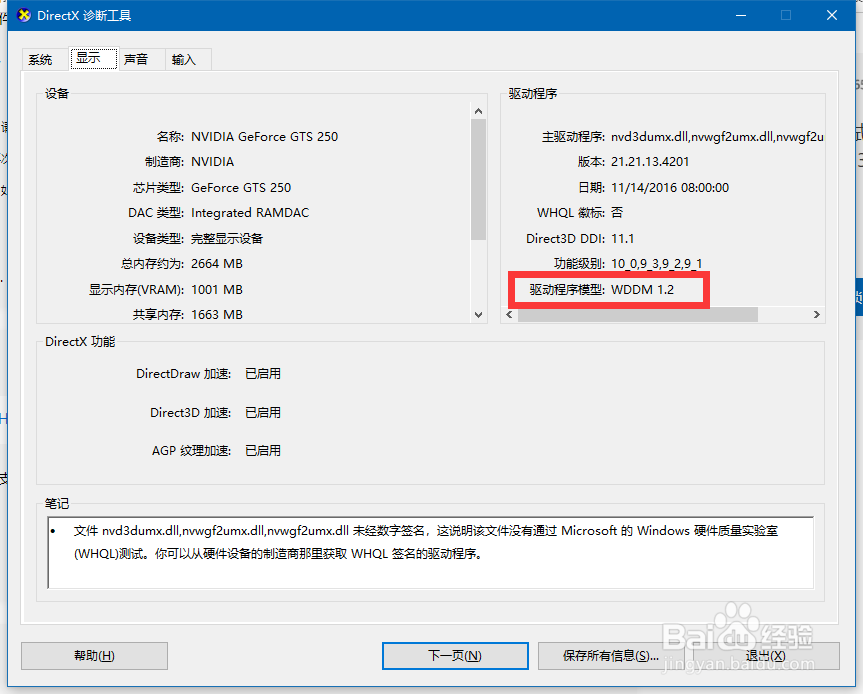The image size is (863, 694).
Task: Click the shared memory value 1663 MB
Action: 216,315
